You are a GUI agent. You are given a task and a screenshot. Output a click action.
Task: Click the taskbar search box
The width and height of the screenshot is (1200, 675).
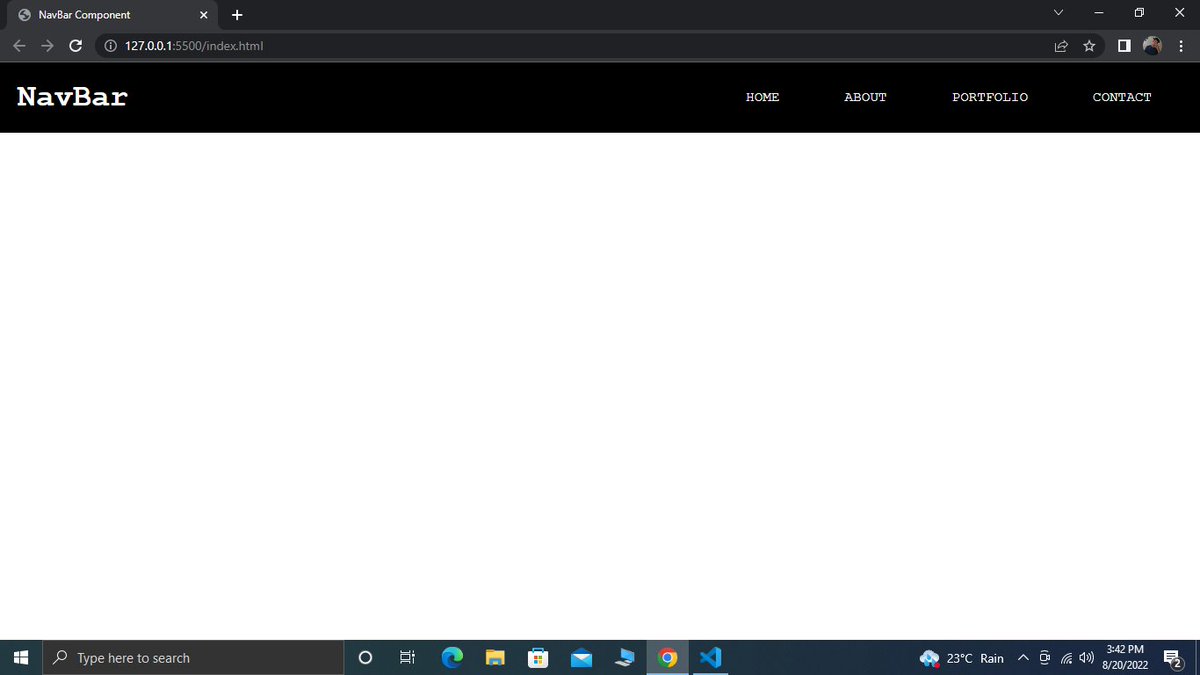(193, 658)
